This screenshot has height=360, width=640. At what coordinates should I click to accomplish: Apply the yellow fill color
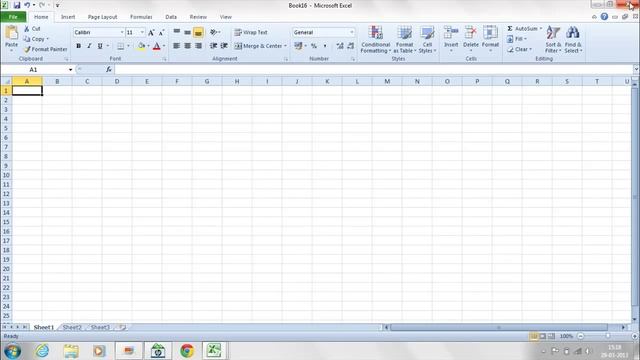click(141, 46)
